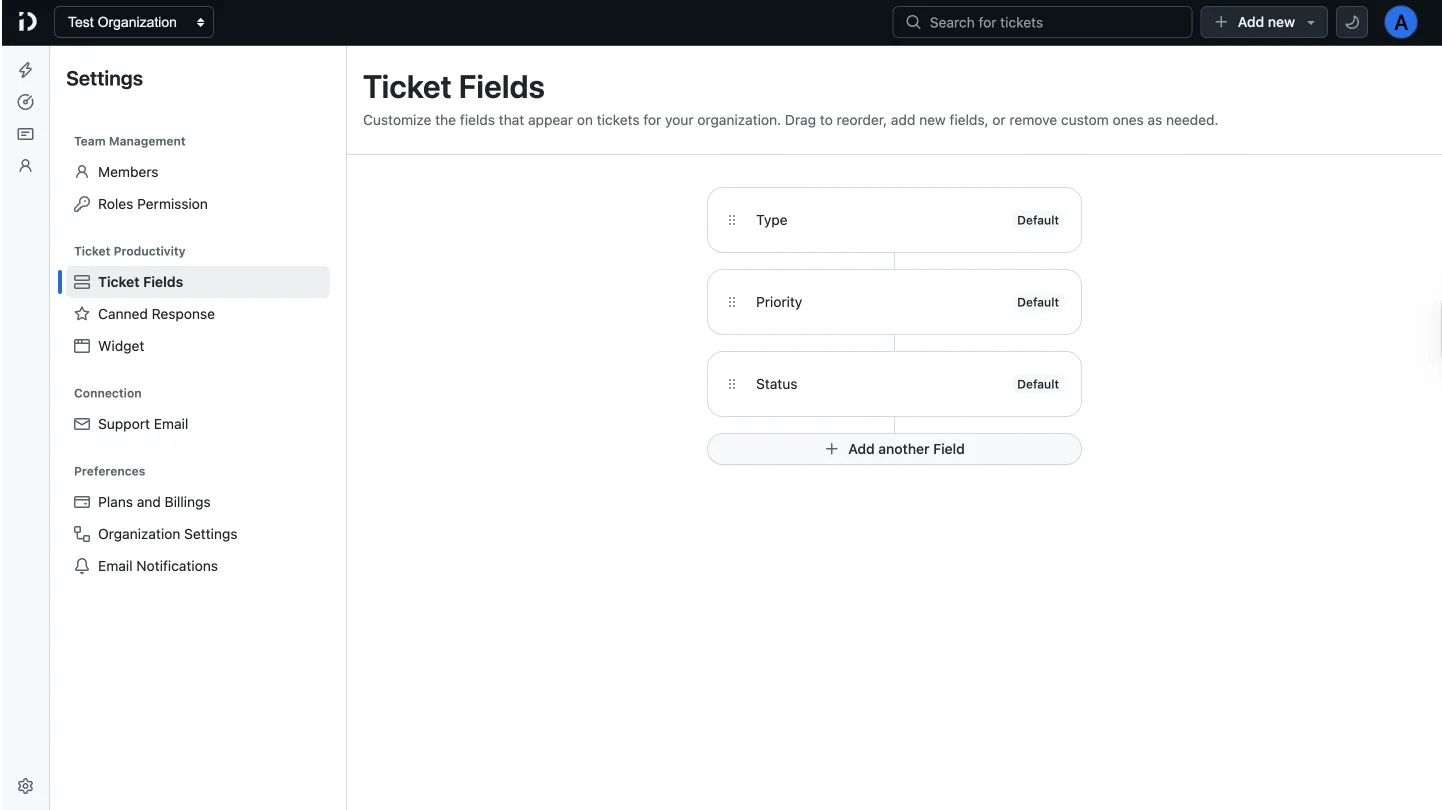Open the contacts person icon in sidebar
1442x810 pixels.
pos(25,165)
